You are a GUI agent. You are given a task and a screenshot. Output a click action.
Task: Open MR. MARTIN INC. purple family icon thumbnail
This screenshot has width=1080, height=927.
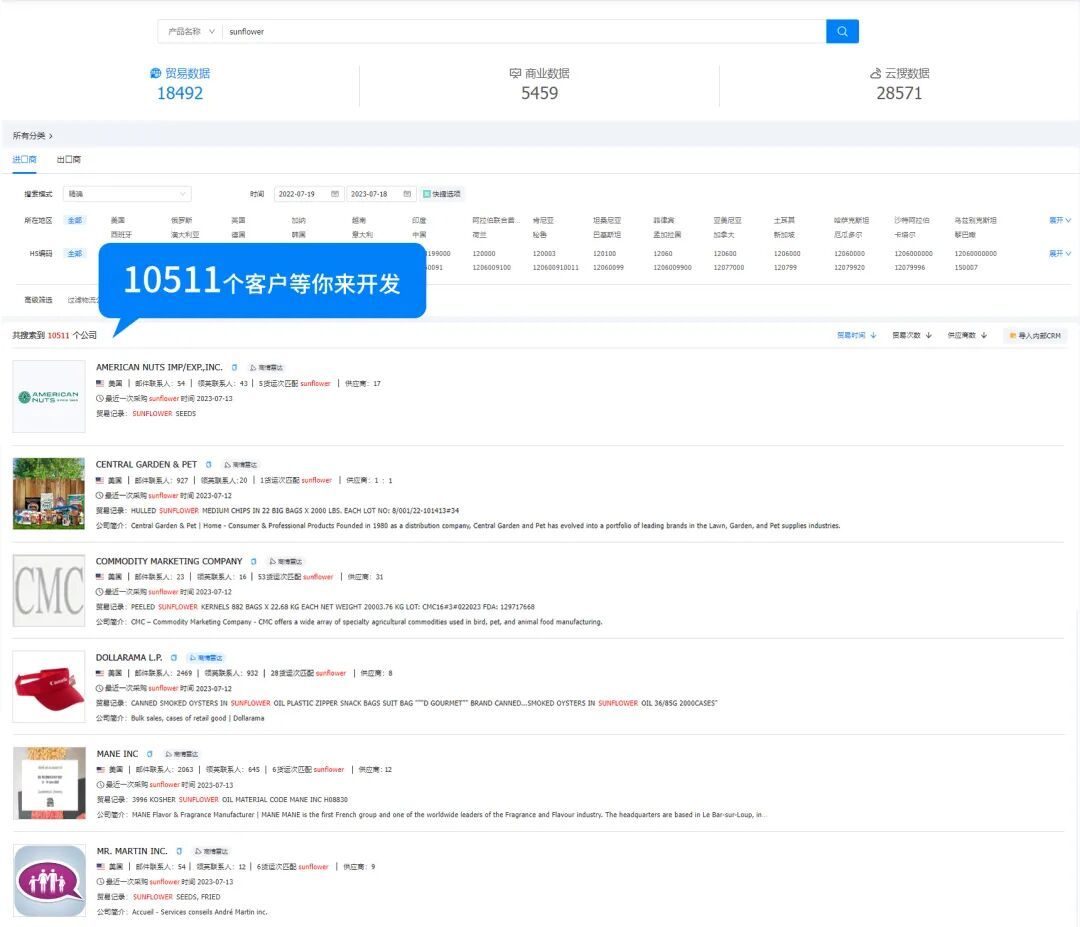point(49,880)
